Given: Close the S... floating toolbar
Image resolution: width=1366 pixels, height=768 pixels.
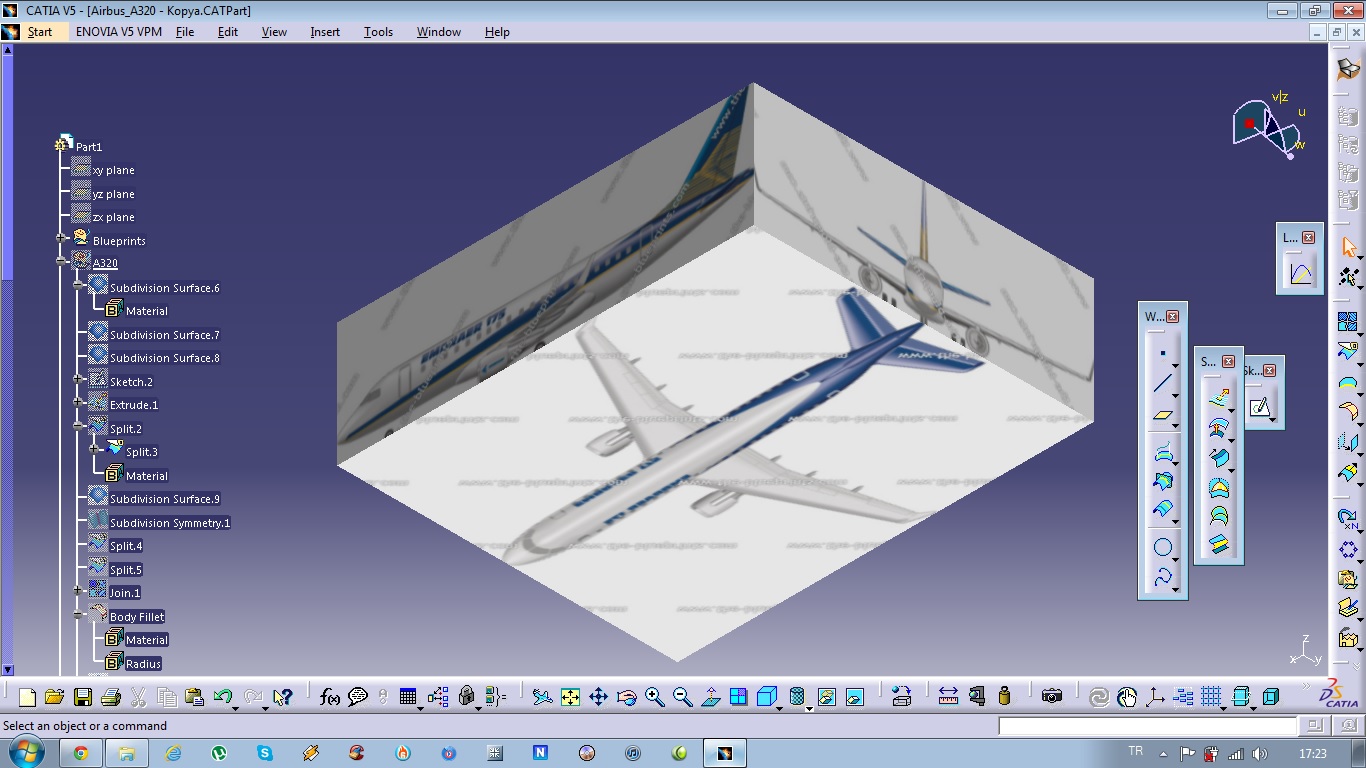Looking at the screenshot, I should coord(1229,361).
